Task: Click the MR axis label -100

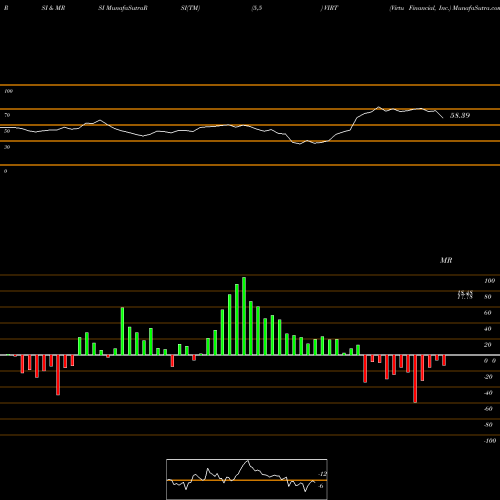Action: tap(489, 441)
